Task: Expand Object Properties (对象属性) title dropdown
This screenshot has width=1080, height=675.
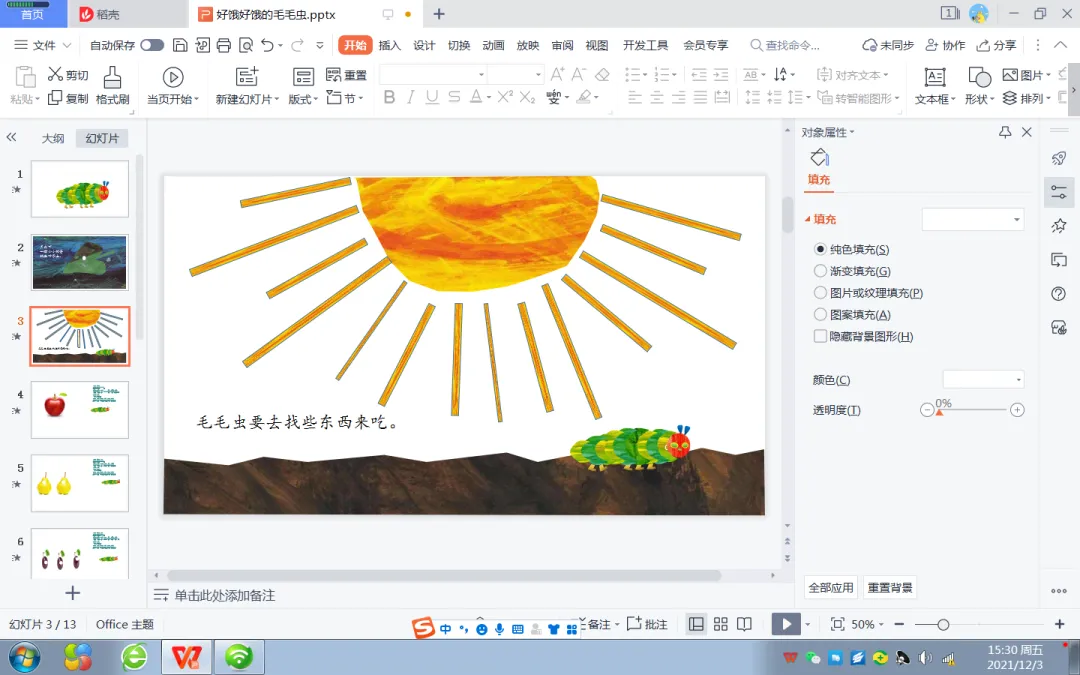Action: click(x=828, y=132)
